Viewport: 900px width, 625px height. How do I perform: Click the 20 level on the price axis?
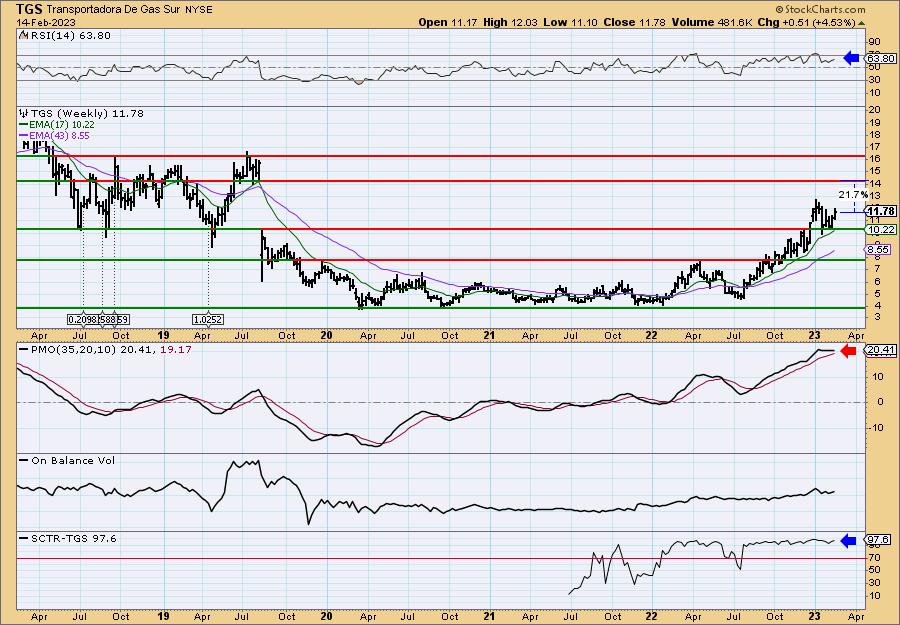point(875,110)
